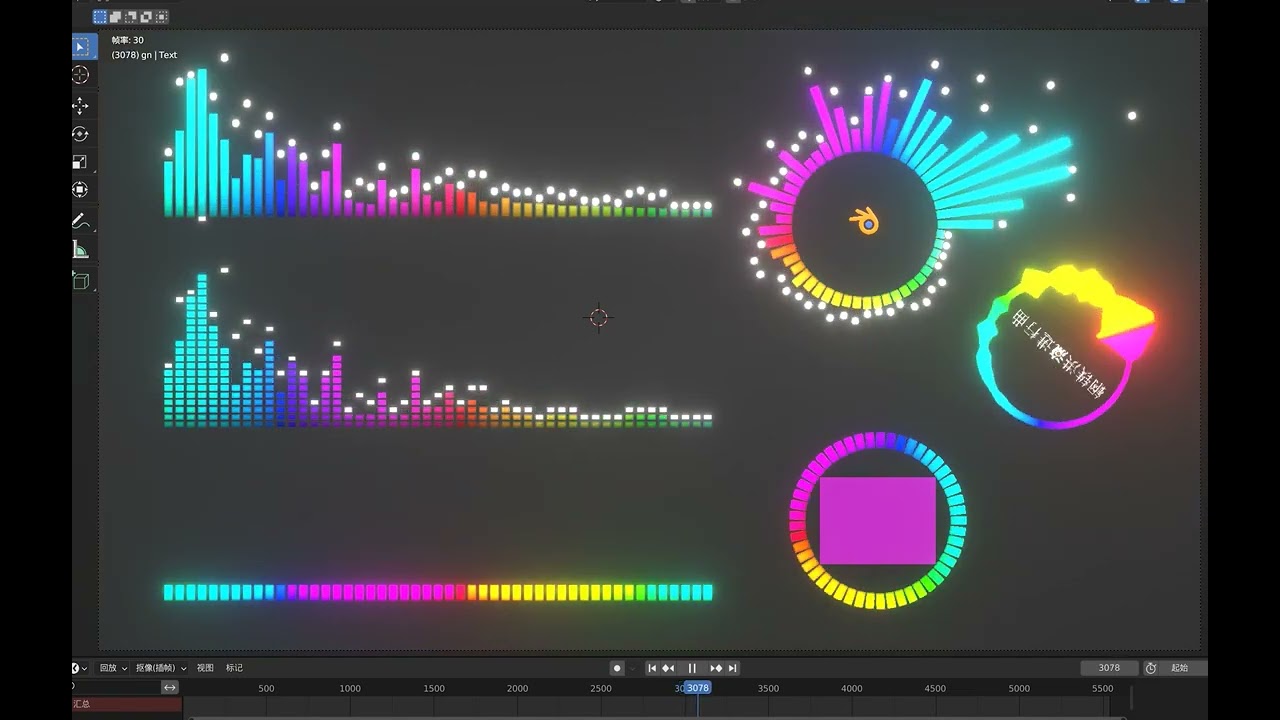1280x720 pixels.
Task: Open timeline editor type dropdown
Action: point(78,668)
